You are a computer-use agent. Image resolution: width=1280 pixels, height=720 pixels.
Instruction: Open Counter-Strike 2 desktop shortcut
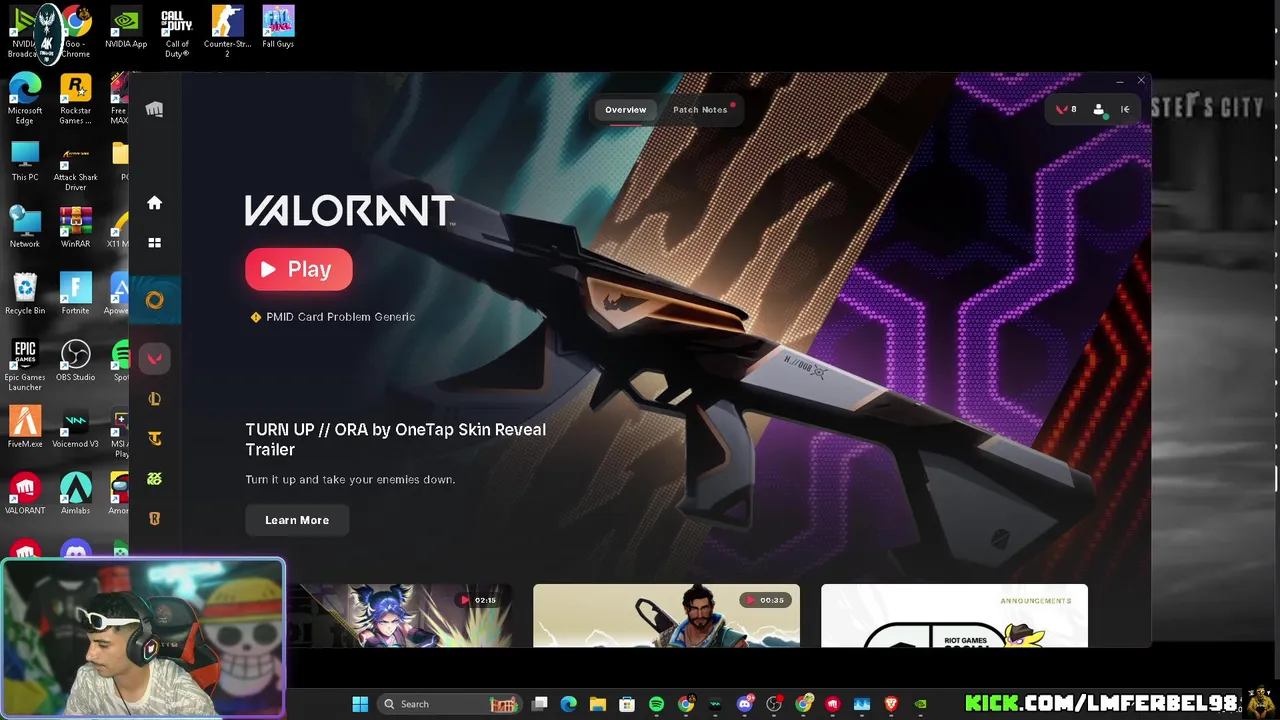point(227,33)
